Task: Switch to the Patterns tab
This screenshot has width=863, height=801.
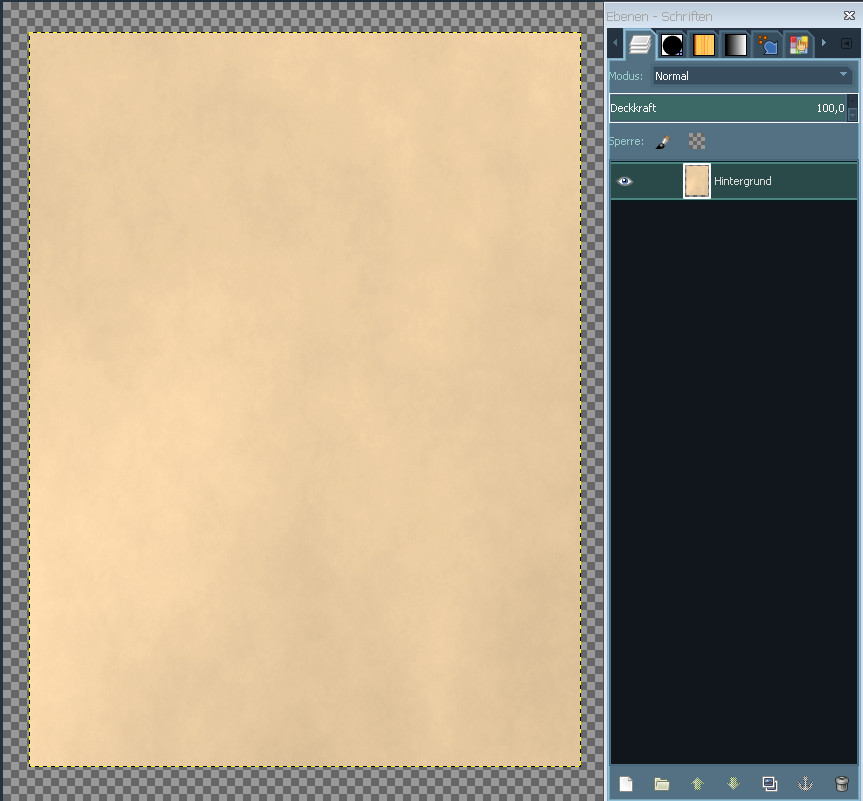Action: point(704,45)
